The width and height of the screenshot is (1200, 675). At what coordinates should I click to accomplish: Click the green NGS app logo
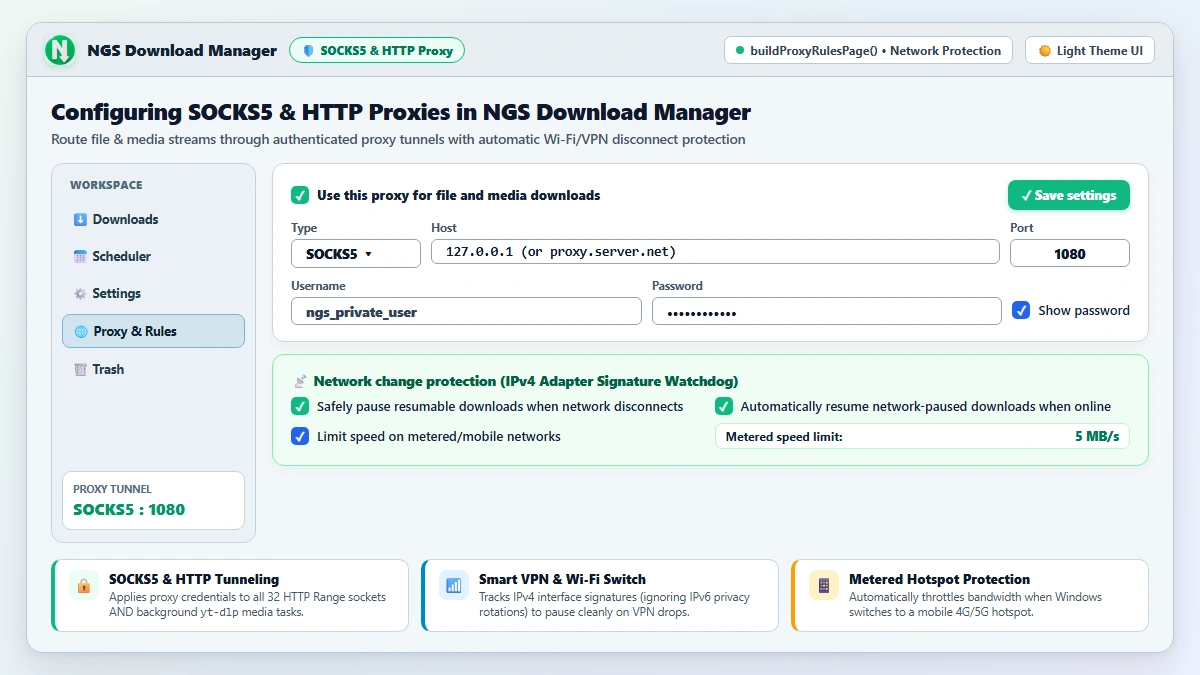pyautogui.click(x=61, y=50)
